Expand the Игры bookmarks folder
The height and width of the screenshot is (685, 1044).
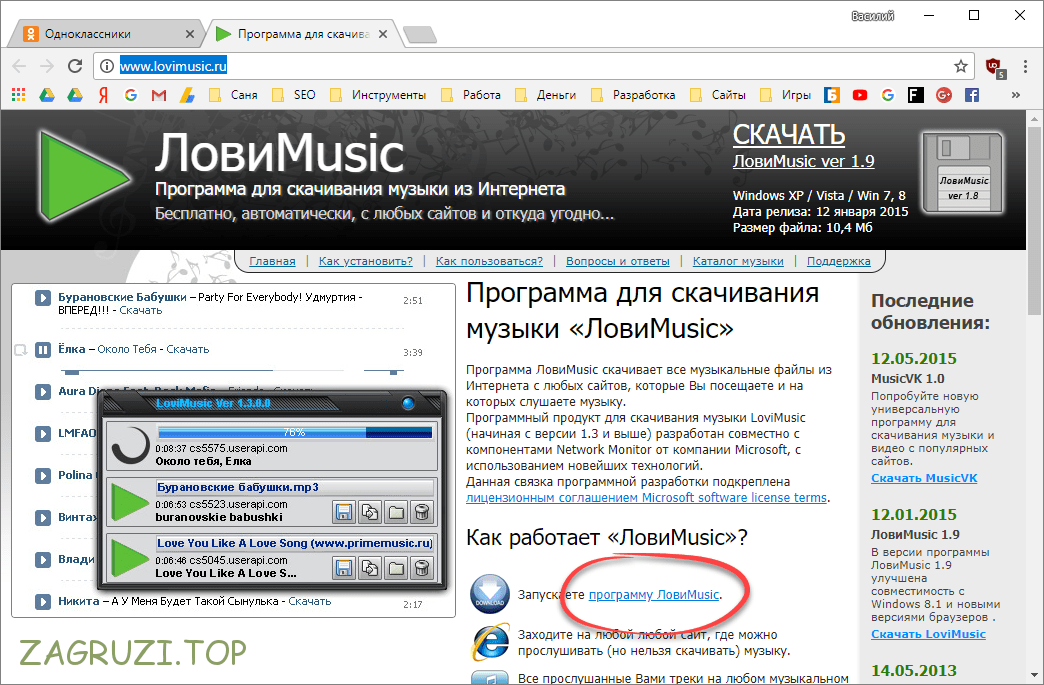click(786, 95)
